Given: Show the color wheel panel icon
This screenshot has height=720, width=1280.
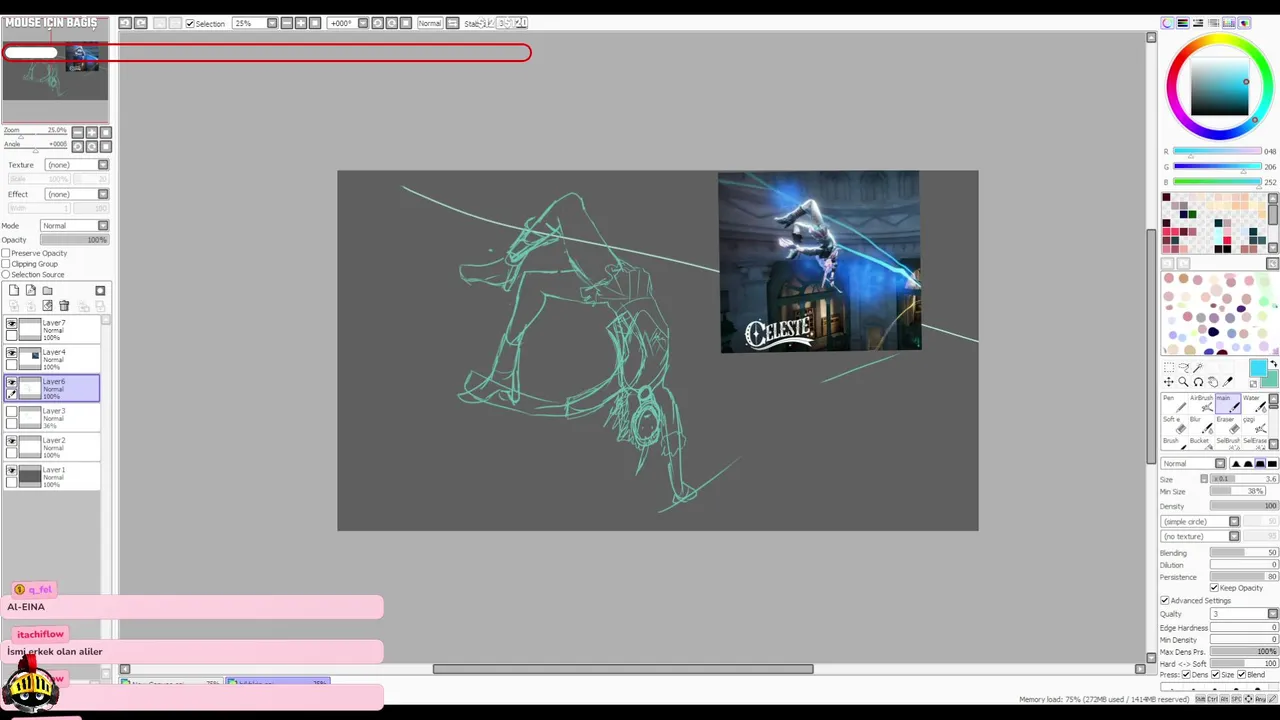Looking at the screenshot, I should [x=1167, y=23].
